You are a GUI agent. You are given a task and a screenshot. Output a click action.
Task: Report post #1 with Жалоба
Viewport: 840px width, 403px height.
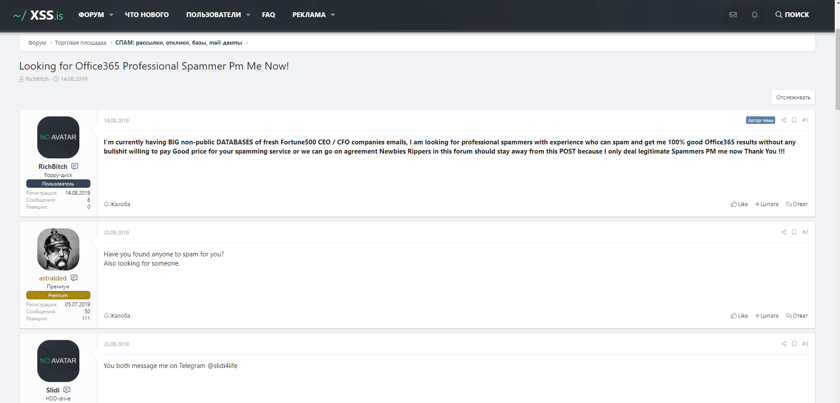117,204
